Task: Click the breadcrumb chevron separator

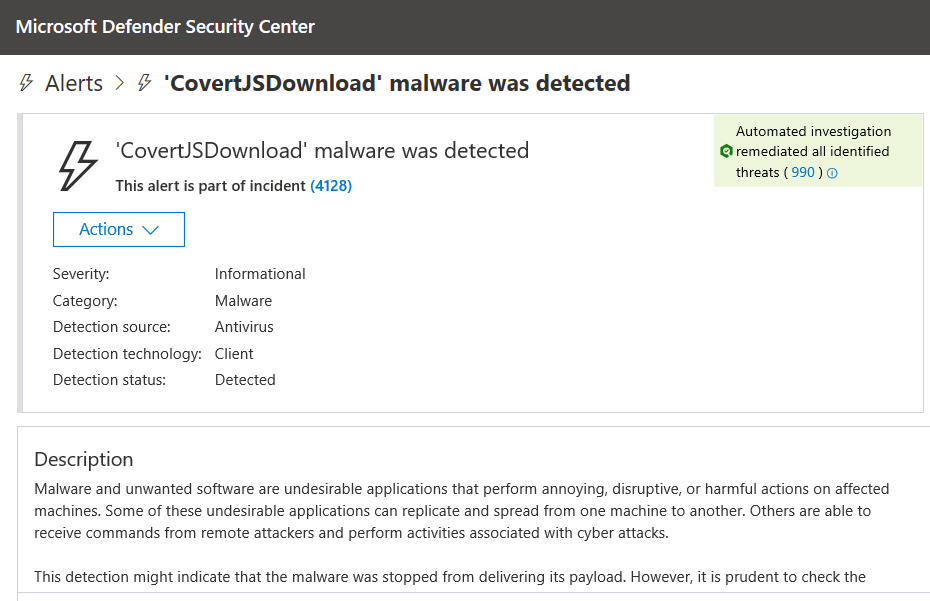Action: pos(120,83)
